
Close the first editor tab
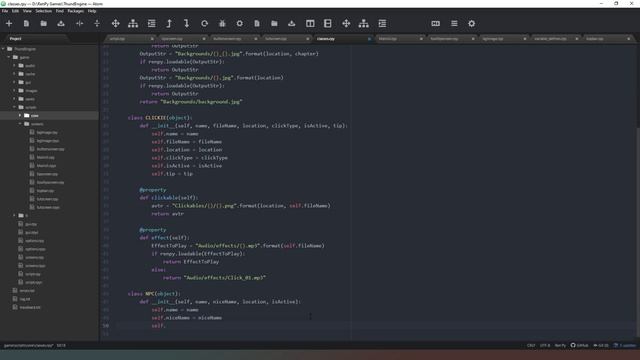[x=152, y=39]
